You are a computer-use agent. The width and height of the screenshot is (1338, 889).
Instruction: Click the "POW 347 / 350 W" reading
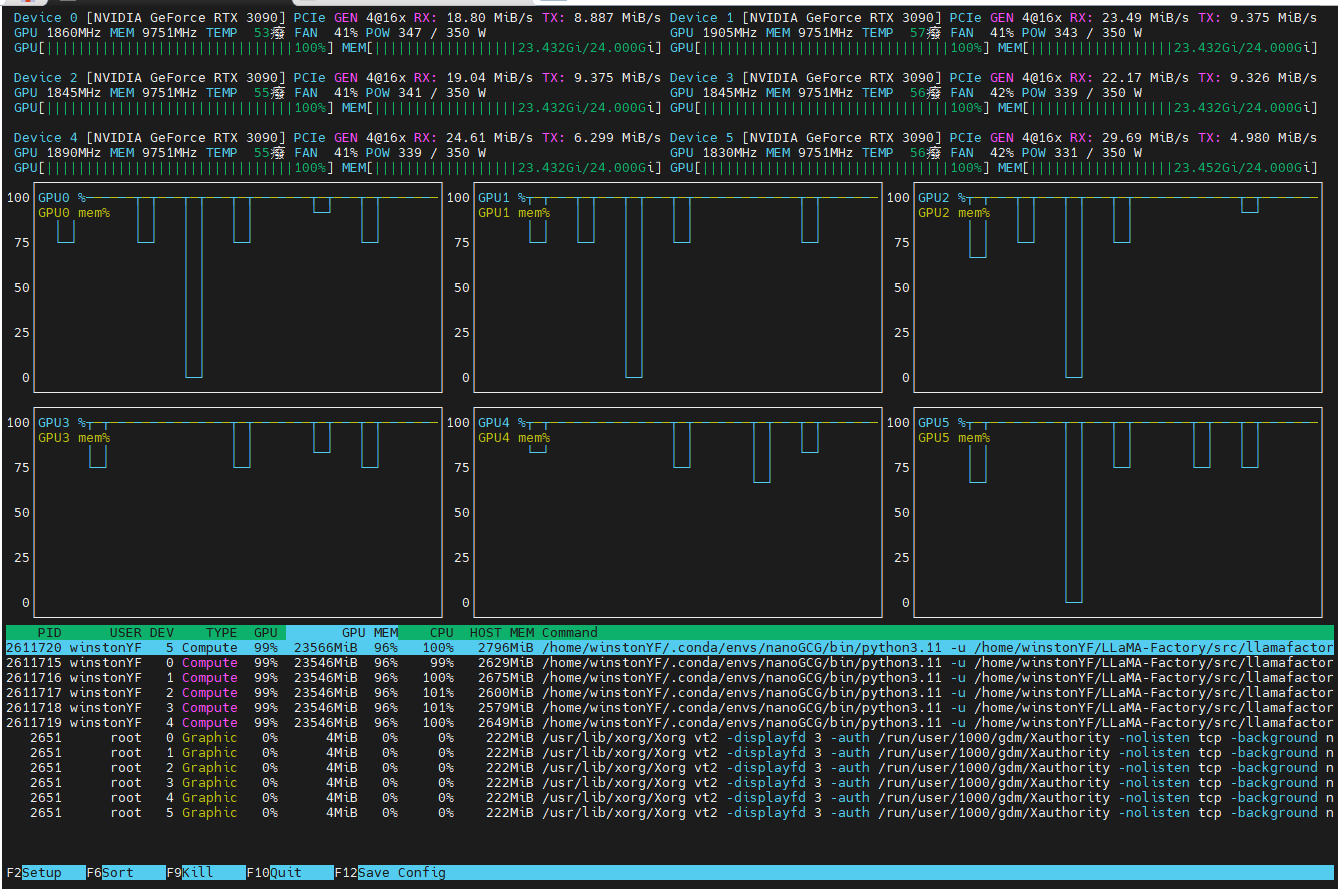coord(426,33)
